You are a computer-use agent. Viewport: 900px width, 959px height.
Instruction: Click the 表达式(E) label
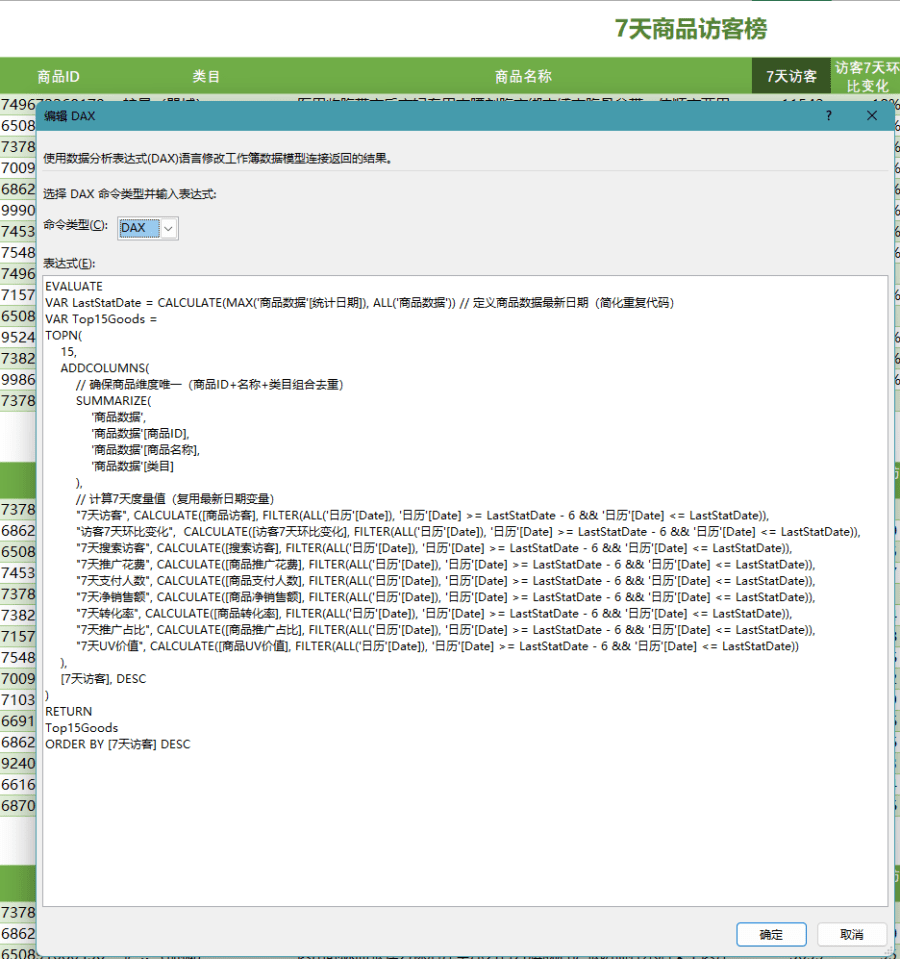[69, 263]
